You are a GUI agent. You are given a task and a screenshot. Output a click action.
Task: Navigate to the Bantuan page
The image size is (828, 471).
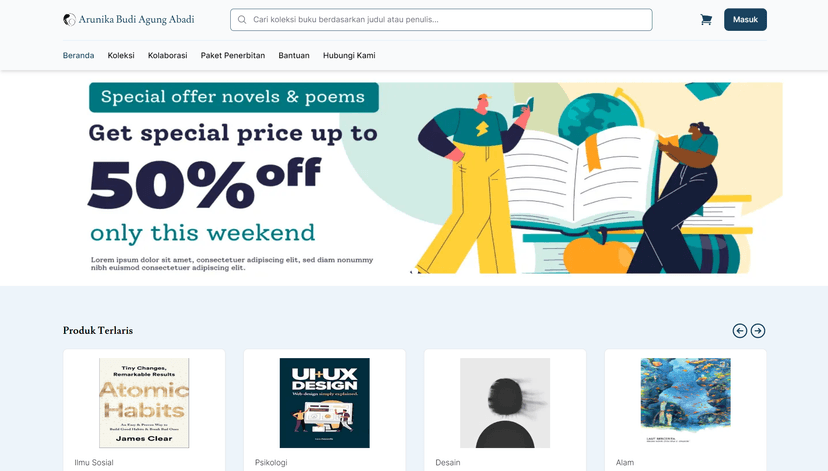click(x=294, y=56)
